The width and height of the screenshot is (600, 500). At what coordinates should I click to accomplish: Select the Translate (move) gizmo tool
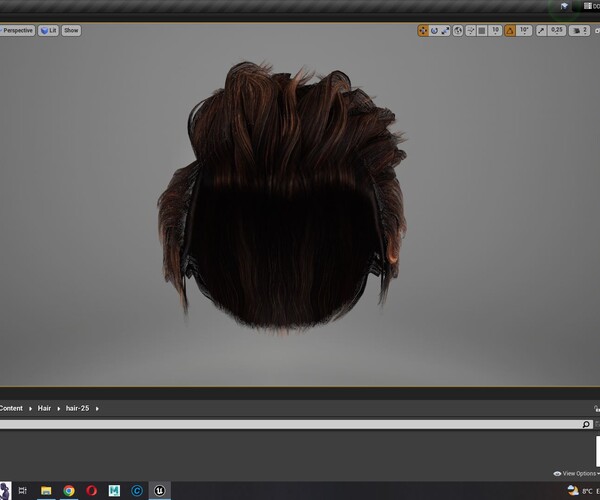pyautogui.click(x=423, y=31)
